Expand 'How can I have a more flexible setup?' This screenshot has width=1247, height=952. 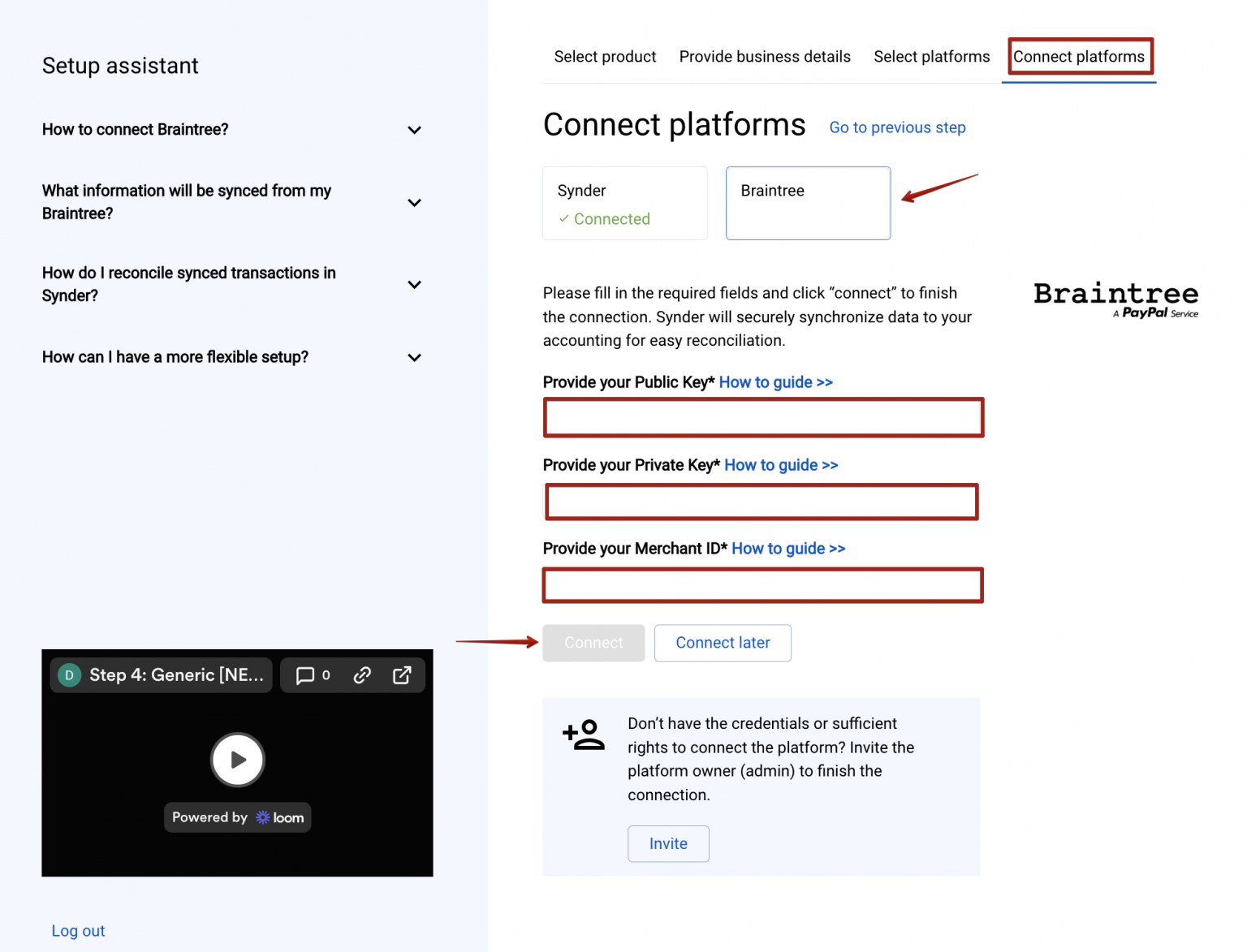pos(414,357)
